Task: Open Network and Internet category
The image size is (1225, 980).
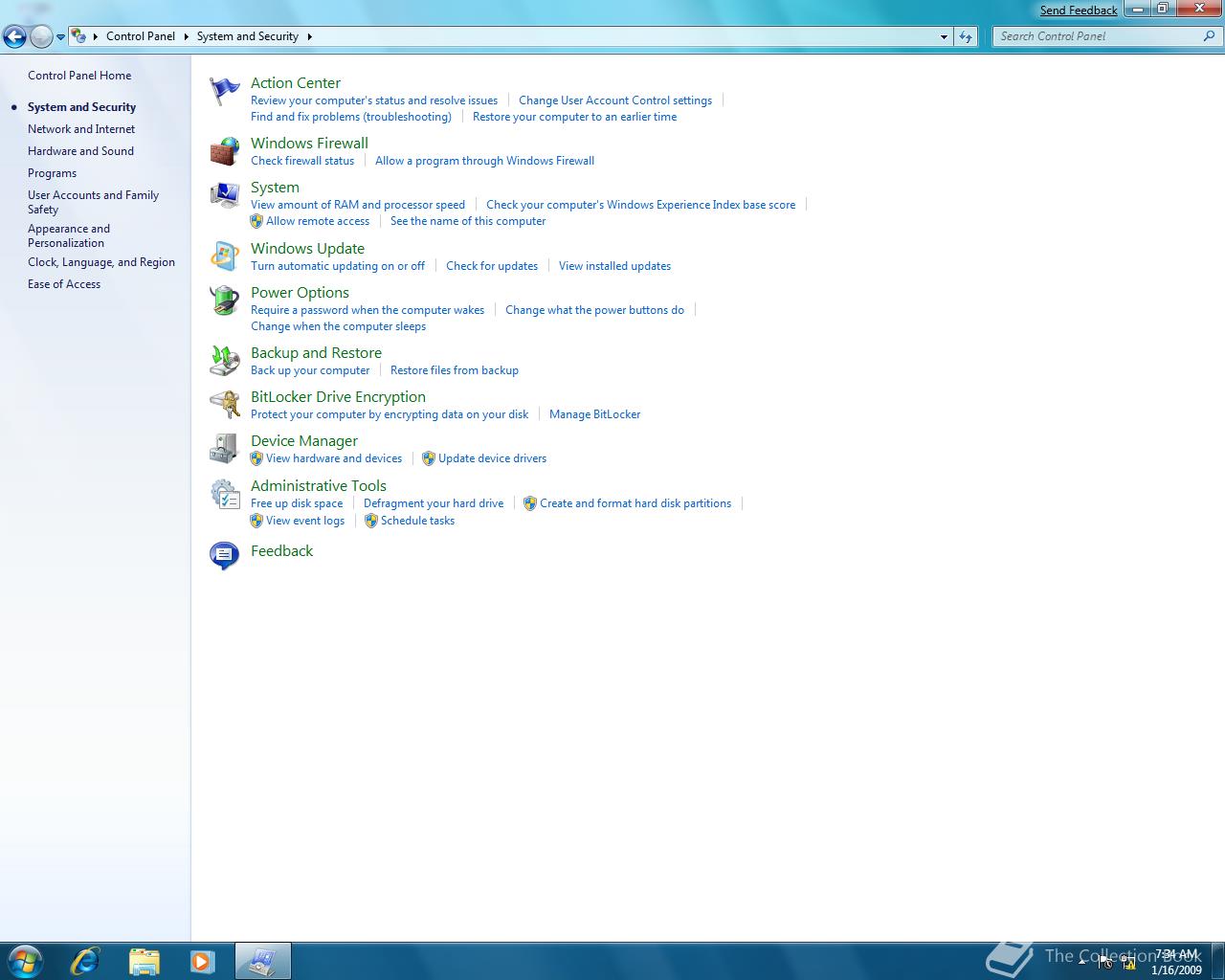Action: 81,129
